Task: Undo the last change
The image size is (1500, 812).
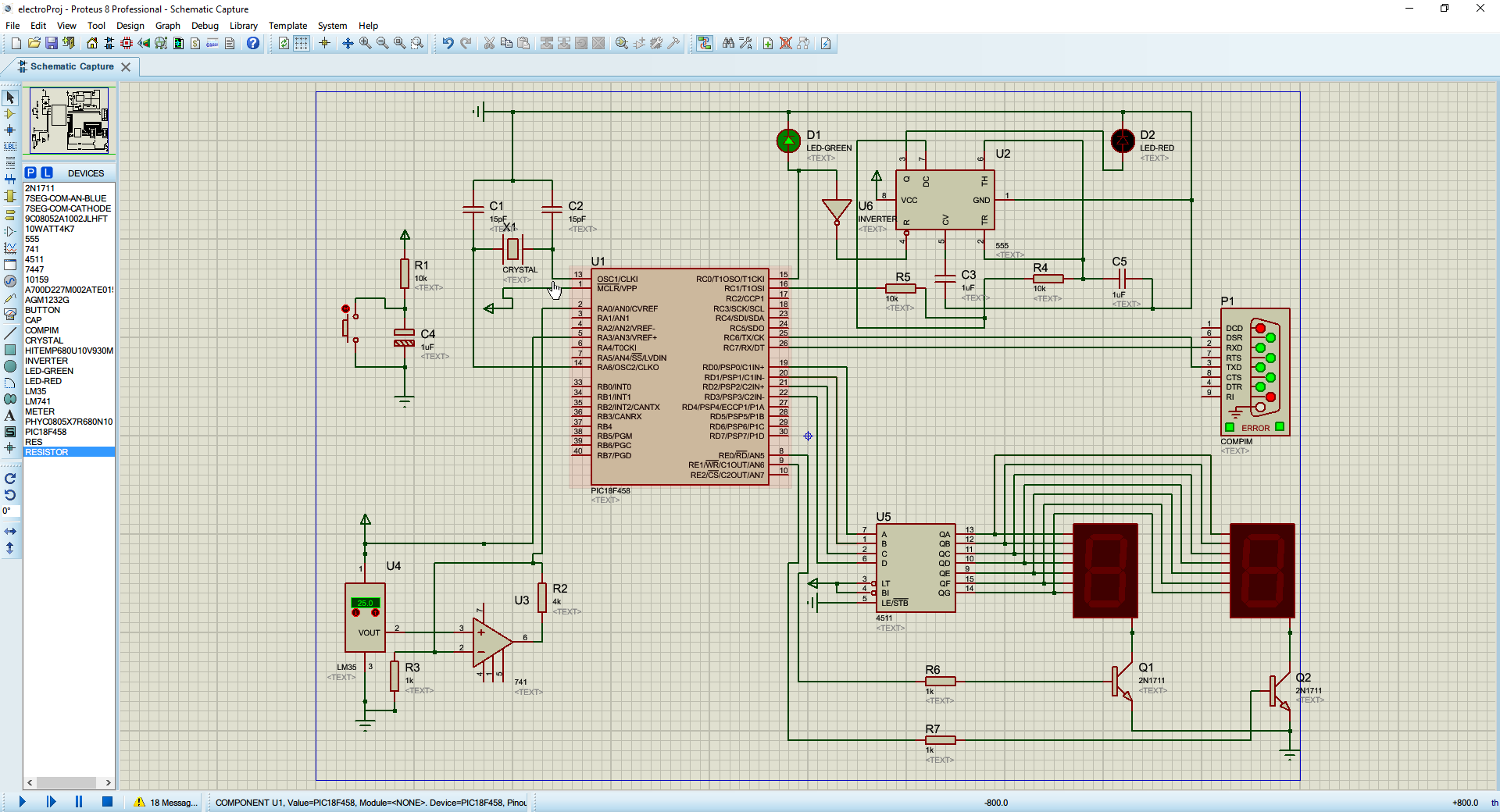Action: coord(448,44)
